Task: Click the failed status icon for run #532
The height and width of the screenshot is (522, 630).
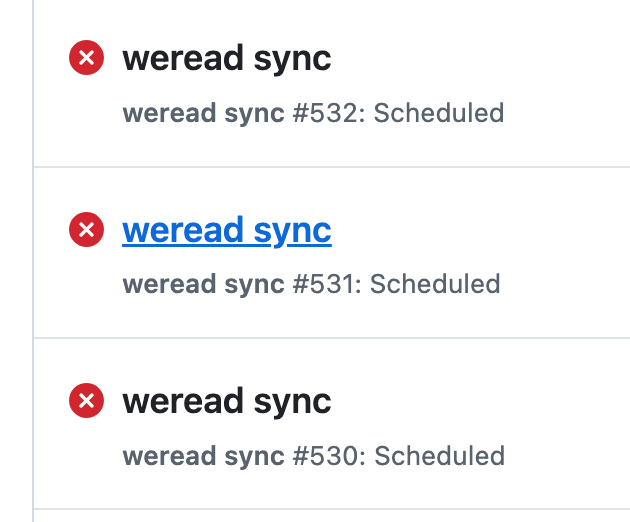Action: coord(87,59)
